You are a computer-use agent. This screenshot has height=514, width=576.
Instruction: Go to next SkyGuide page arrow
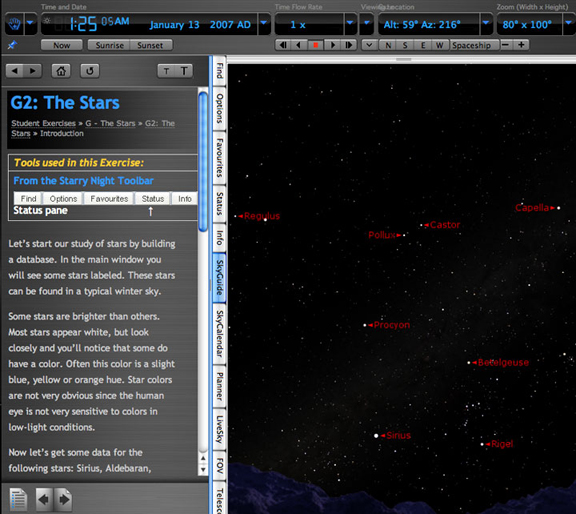(65, 499)
